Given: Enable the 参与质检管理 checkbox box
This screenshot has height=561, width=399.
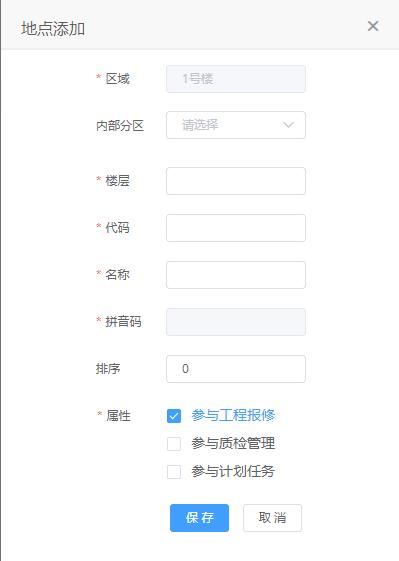Looking at the screenshot, I should pos(174,444).
